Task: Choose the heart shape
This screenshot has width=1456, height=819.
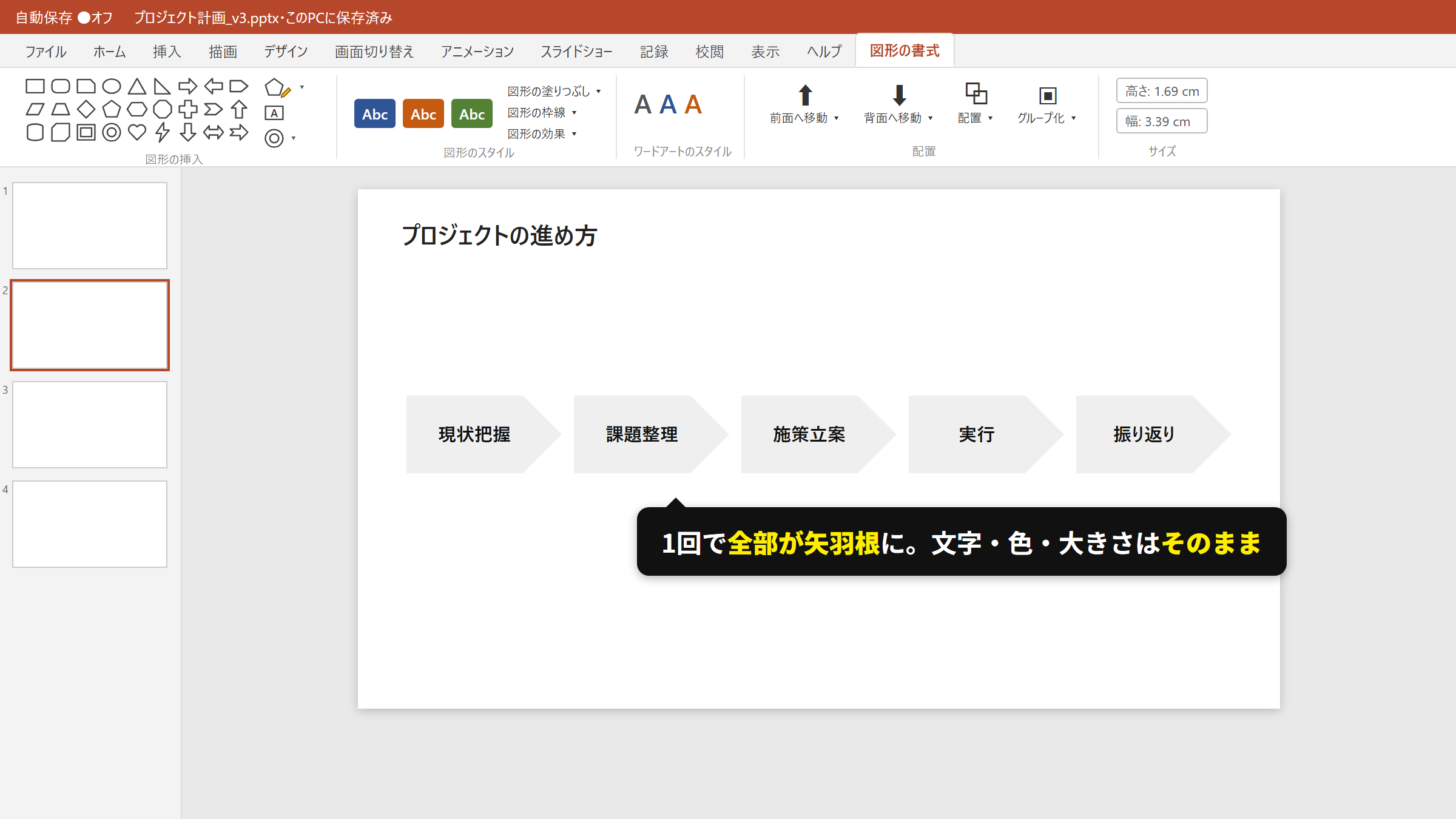Action: tap(137, 132)
